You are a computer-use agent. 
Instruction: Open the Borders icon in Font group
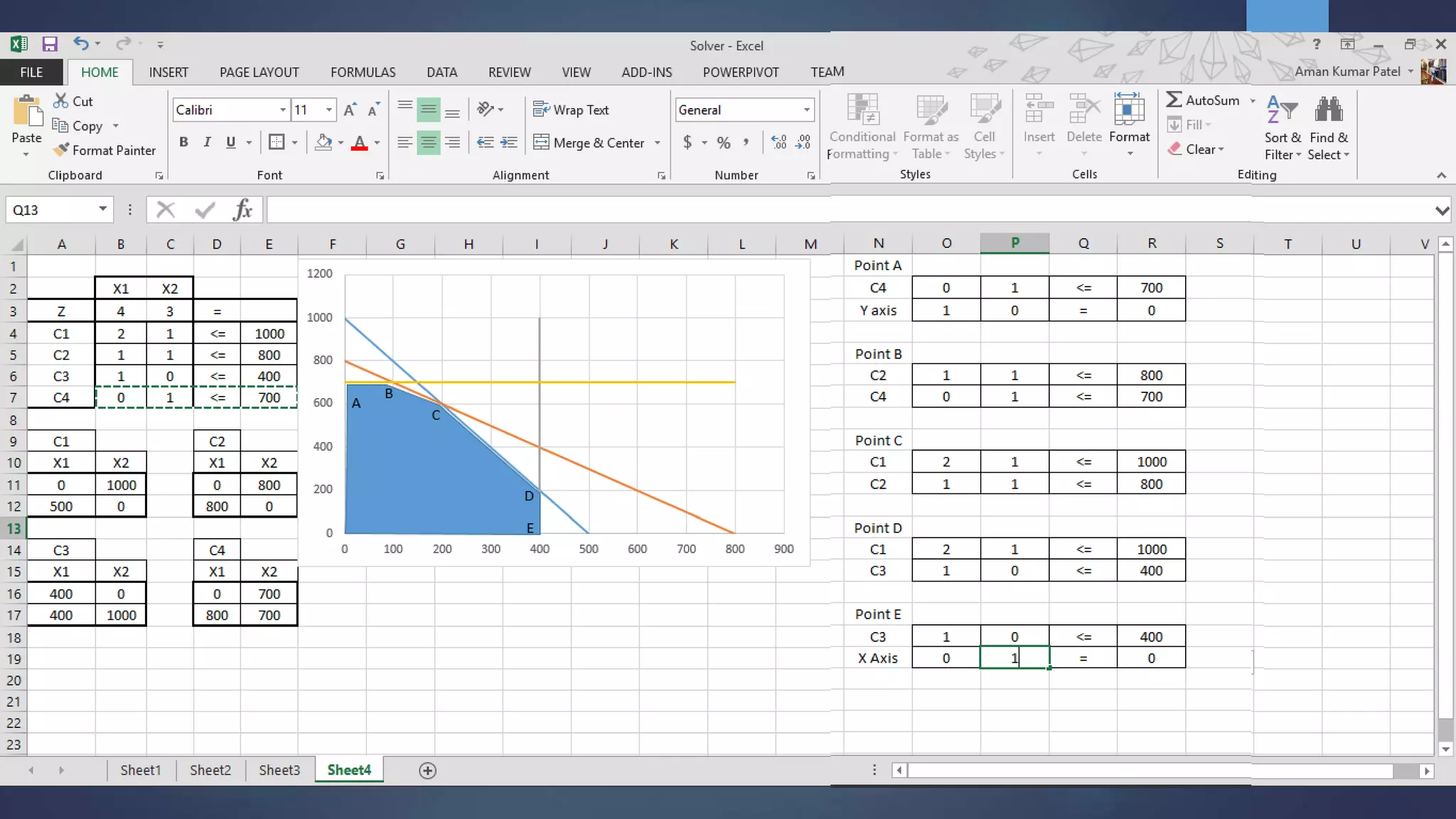pos(277,142)
